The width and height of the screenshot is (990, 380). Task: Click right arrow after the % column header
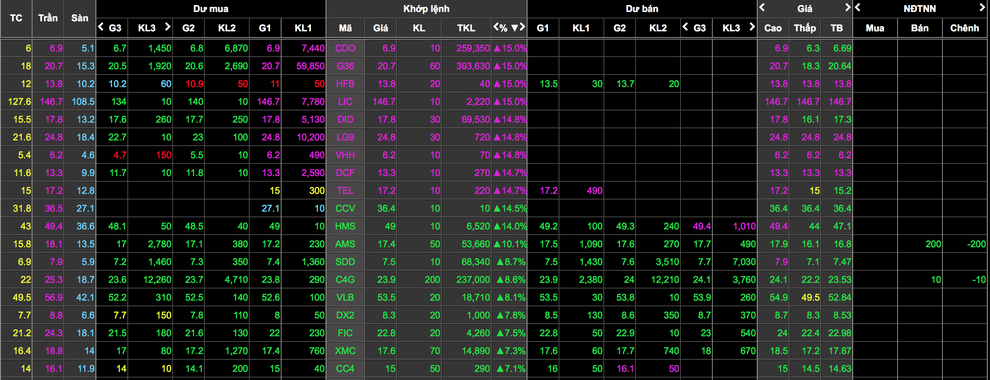[x=523, y=28]
